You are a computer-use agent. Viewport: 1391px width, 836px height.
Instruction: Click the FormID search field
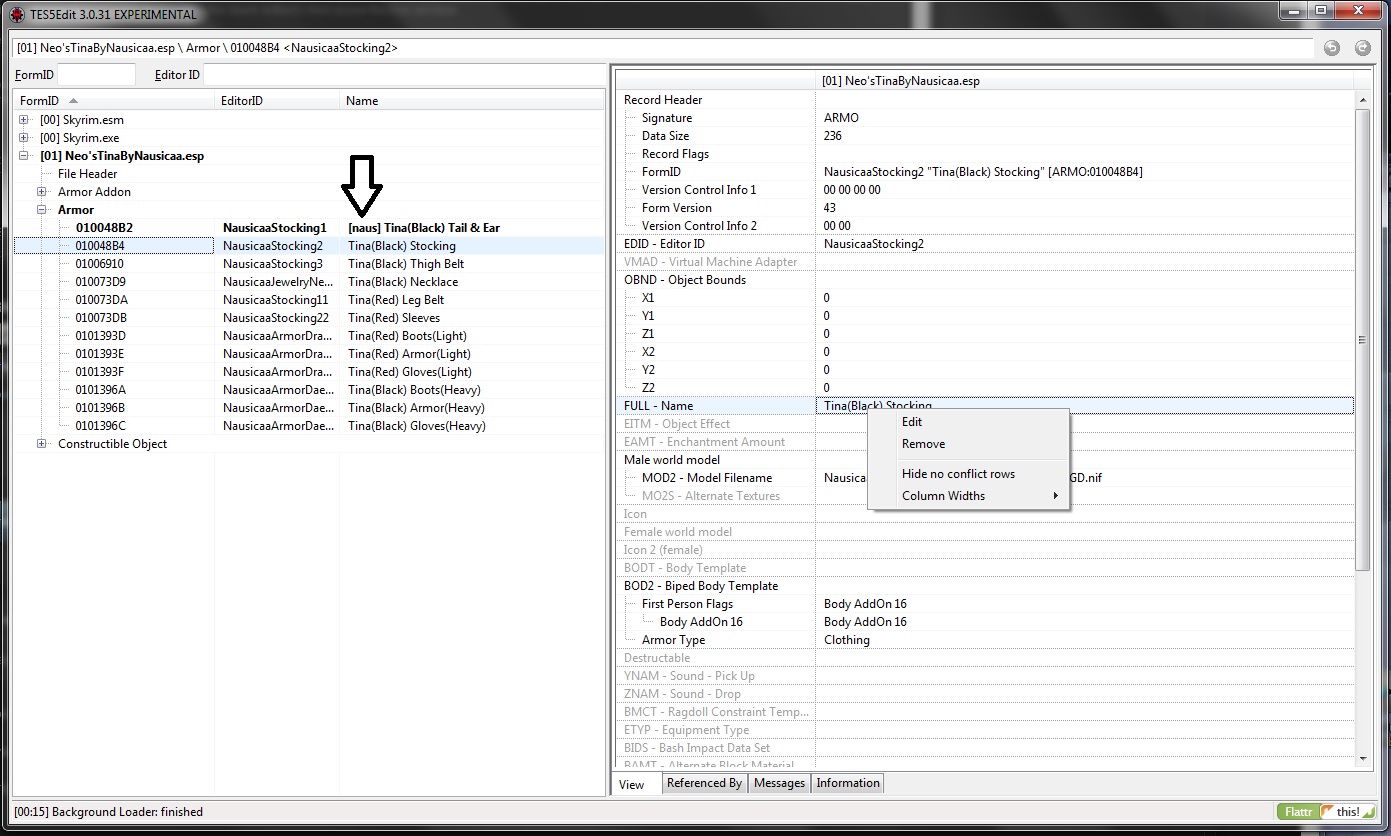[96, 74]
